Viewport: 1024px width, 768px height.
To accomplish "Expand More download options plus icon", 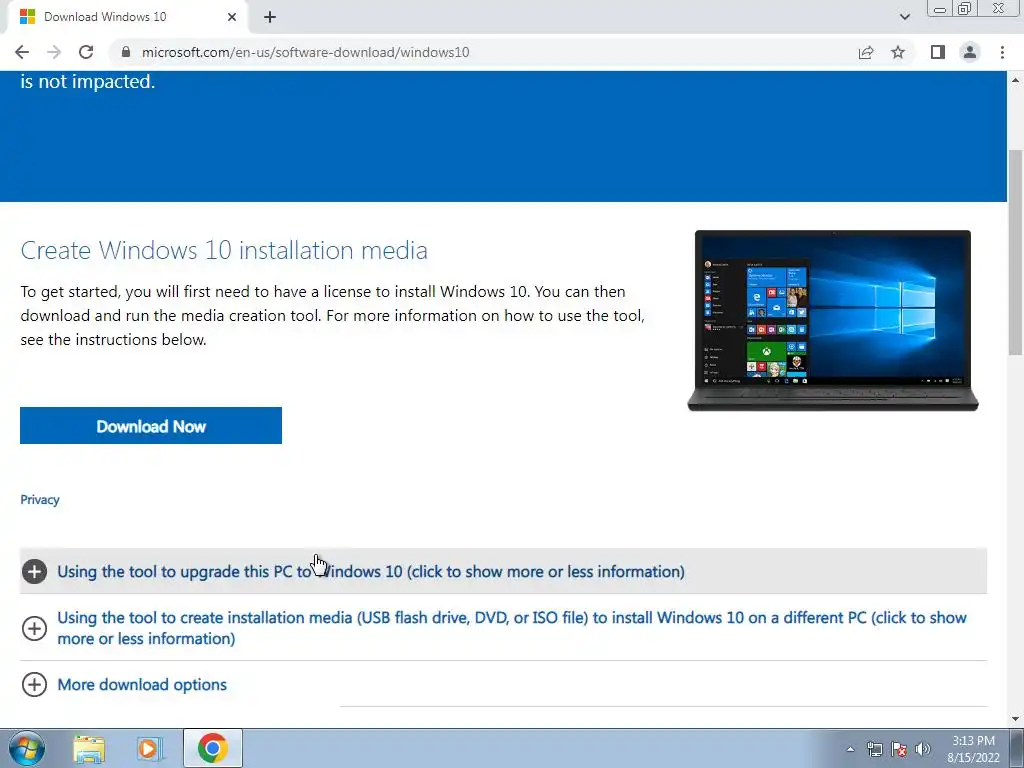I will 34,684.
